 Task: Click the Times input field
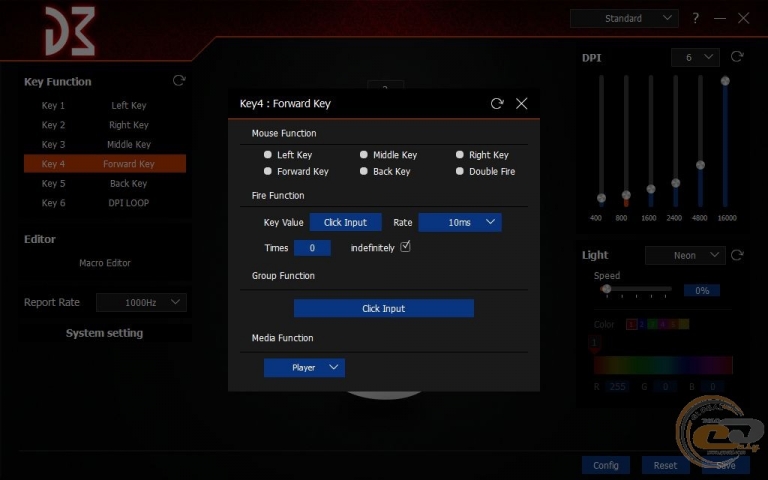(x=312, y=248)
